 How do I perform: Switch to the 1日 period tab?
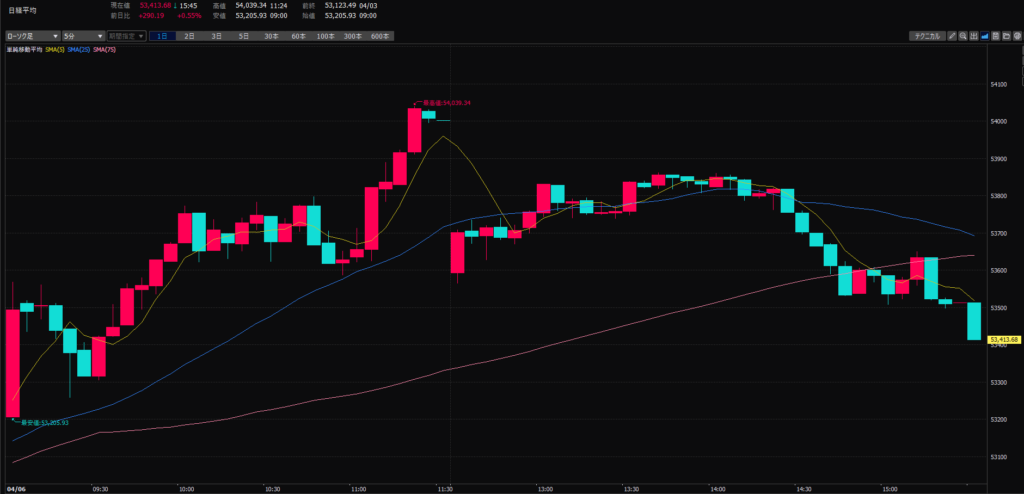tap(163, 36)
